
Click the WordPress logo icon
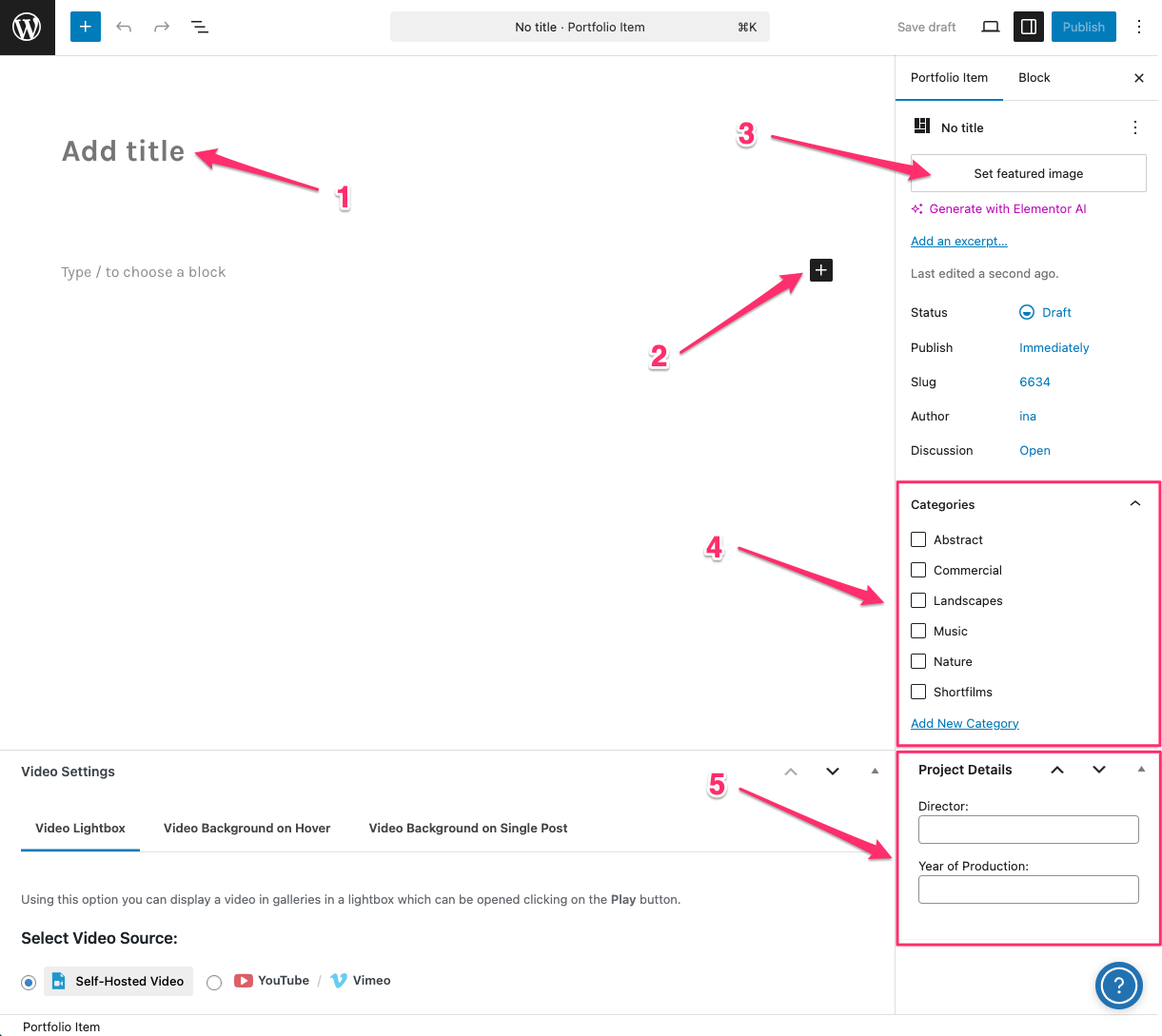(27, 27)
